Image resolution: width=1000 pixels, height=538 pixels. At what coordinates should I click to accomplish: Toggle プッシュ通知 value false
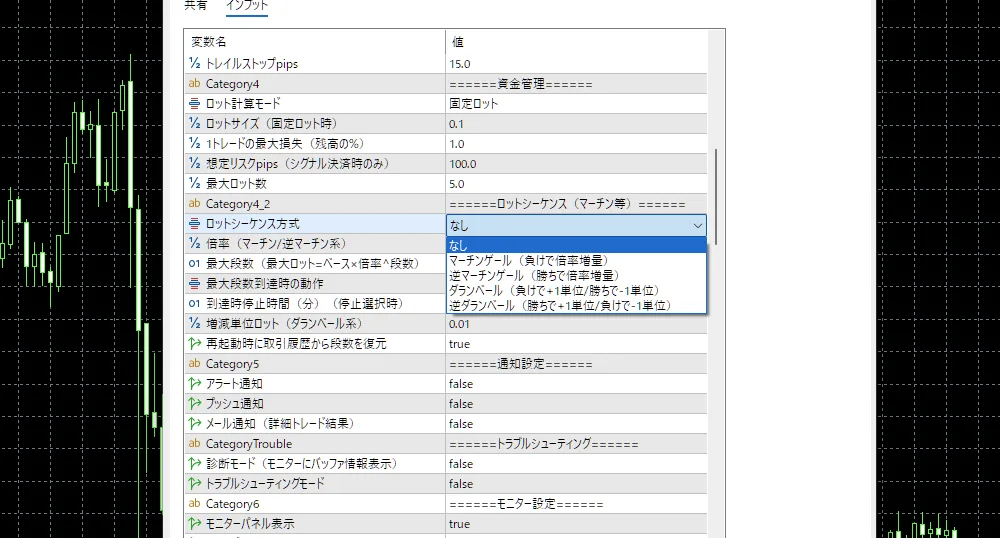[576, 404]
